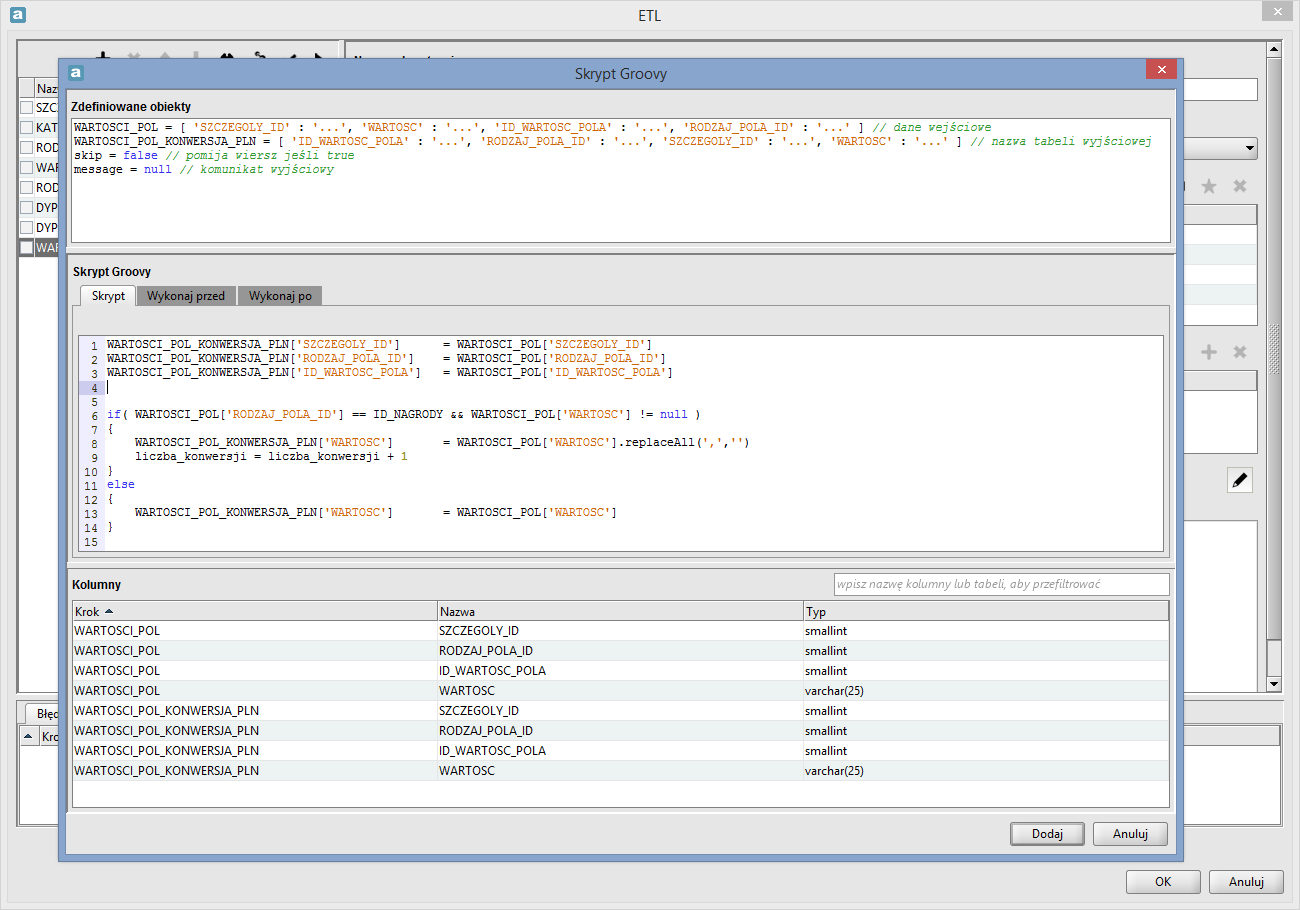This screenshot has height=910, width=1300.
Task: Click the ETL scrollbar down arrow
Action: pos(1274,684)
